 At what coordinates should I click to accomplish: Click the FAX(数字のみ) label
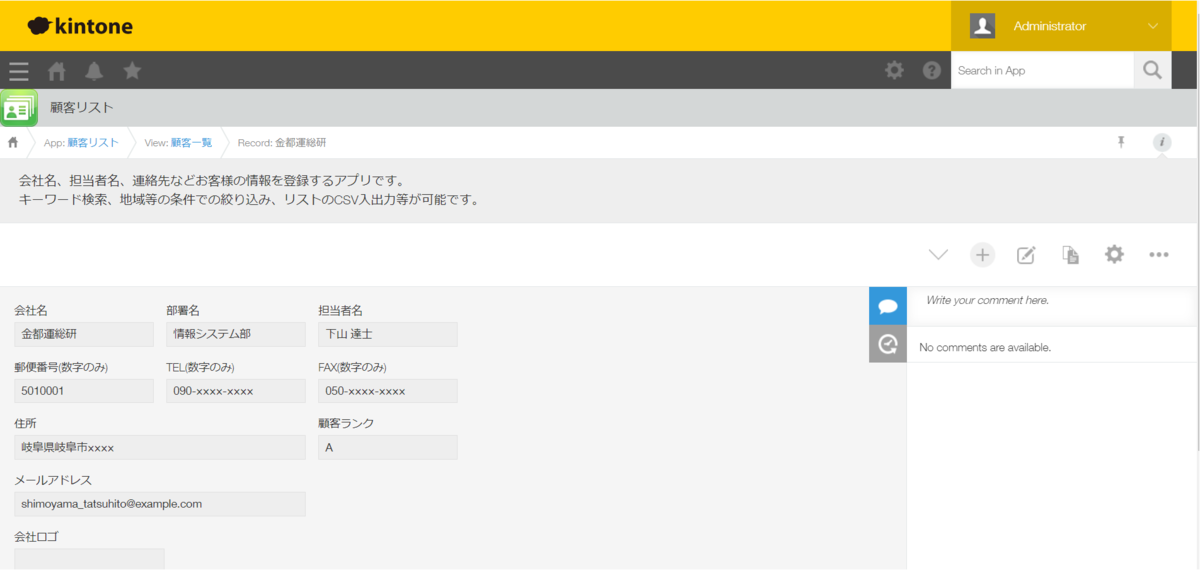[352, 367]
